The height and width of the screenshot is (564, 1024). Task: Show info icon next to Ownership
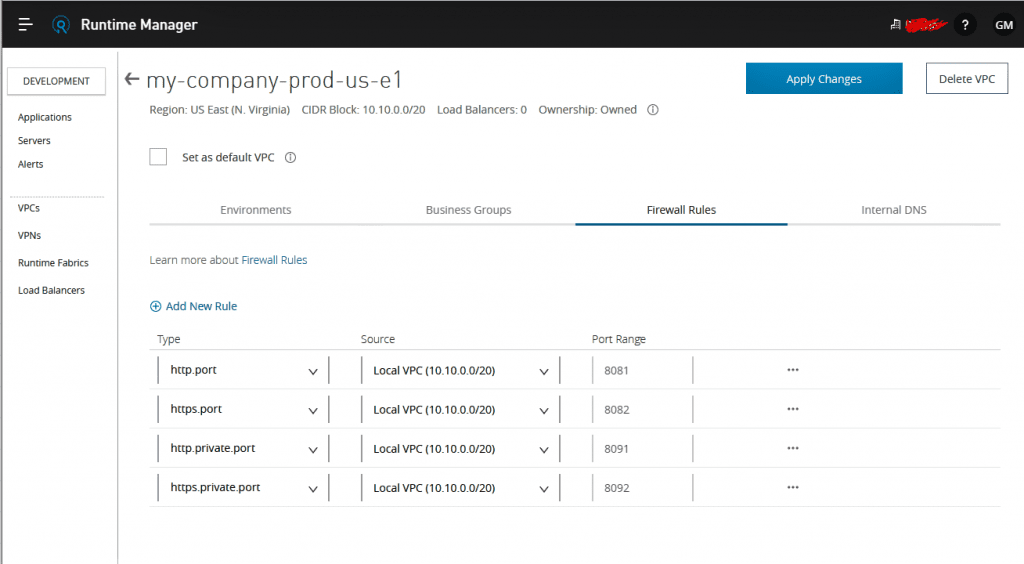point(652,110)
